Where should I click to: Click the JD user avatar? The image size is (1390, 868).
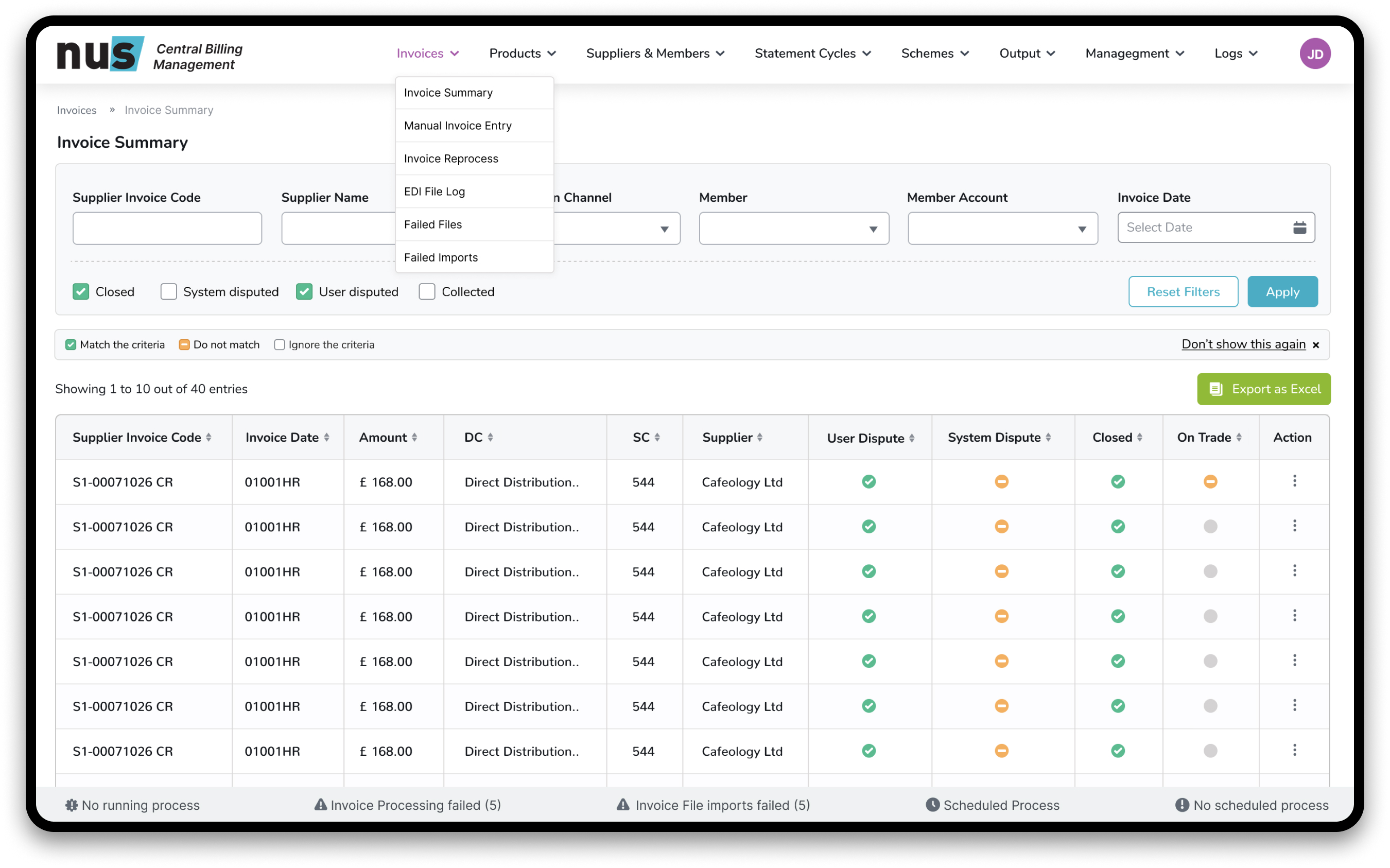(1314, 54)
